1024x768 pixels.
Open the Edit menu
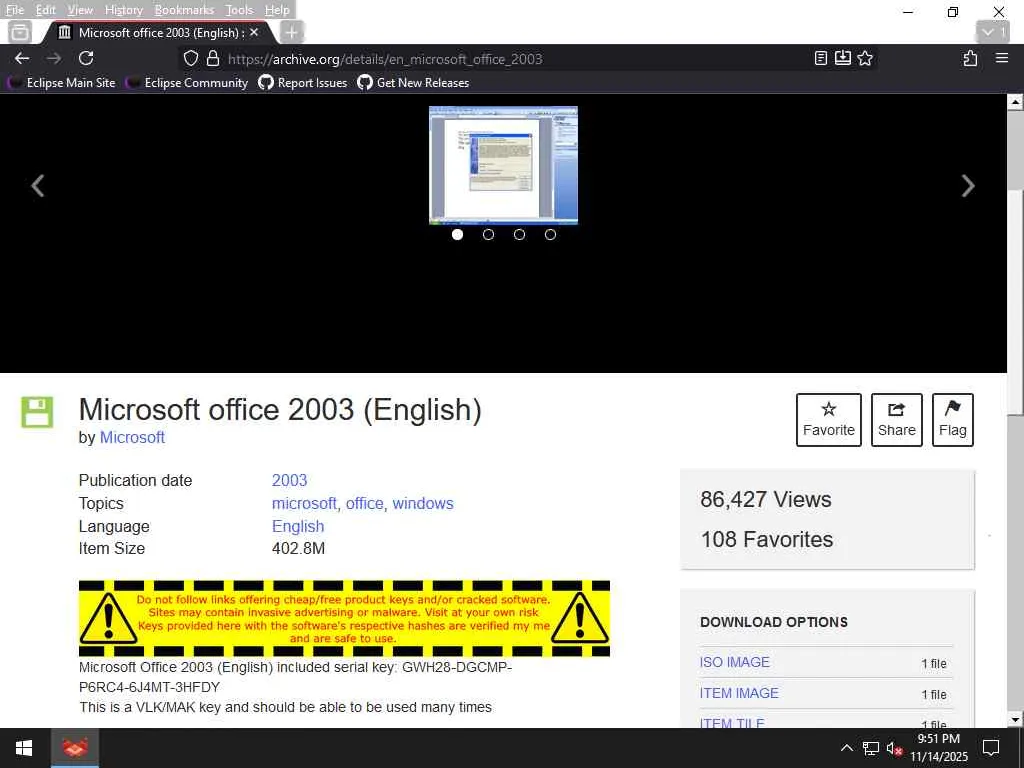click(x=45, y=10)
